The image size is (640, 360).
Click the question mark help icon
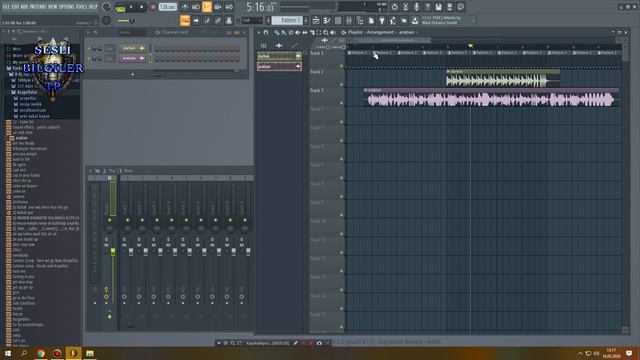[427, 7]
